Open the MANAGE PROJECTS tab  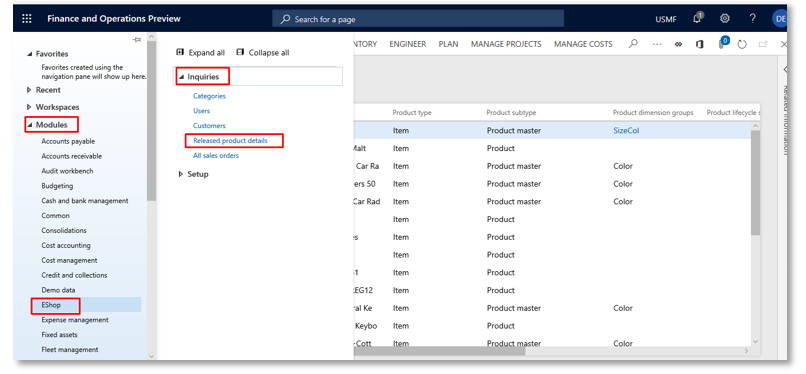point(506,44)
